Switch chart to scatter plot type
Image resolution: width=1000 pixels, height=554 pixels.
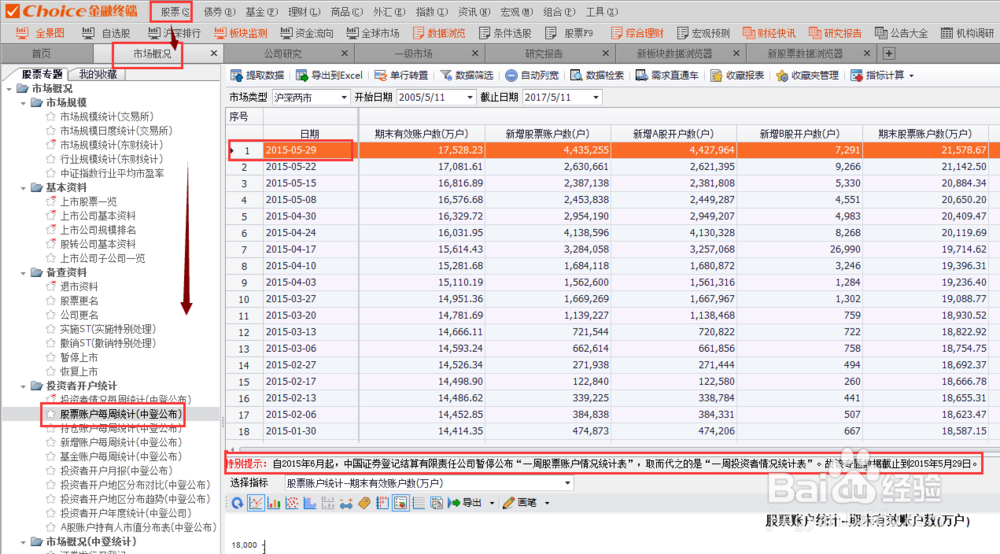pos(292,503)
